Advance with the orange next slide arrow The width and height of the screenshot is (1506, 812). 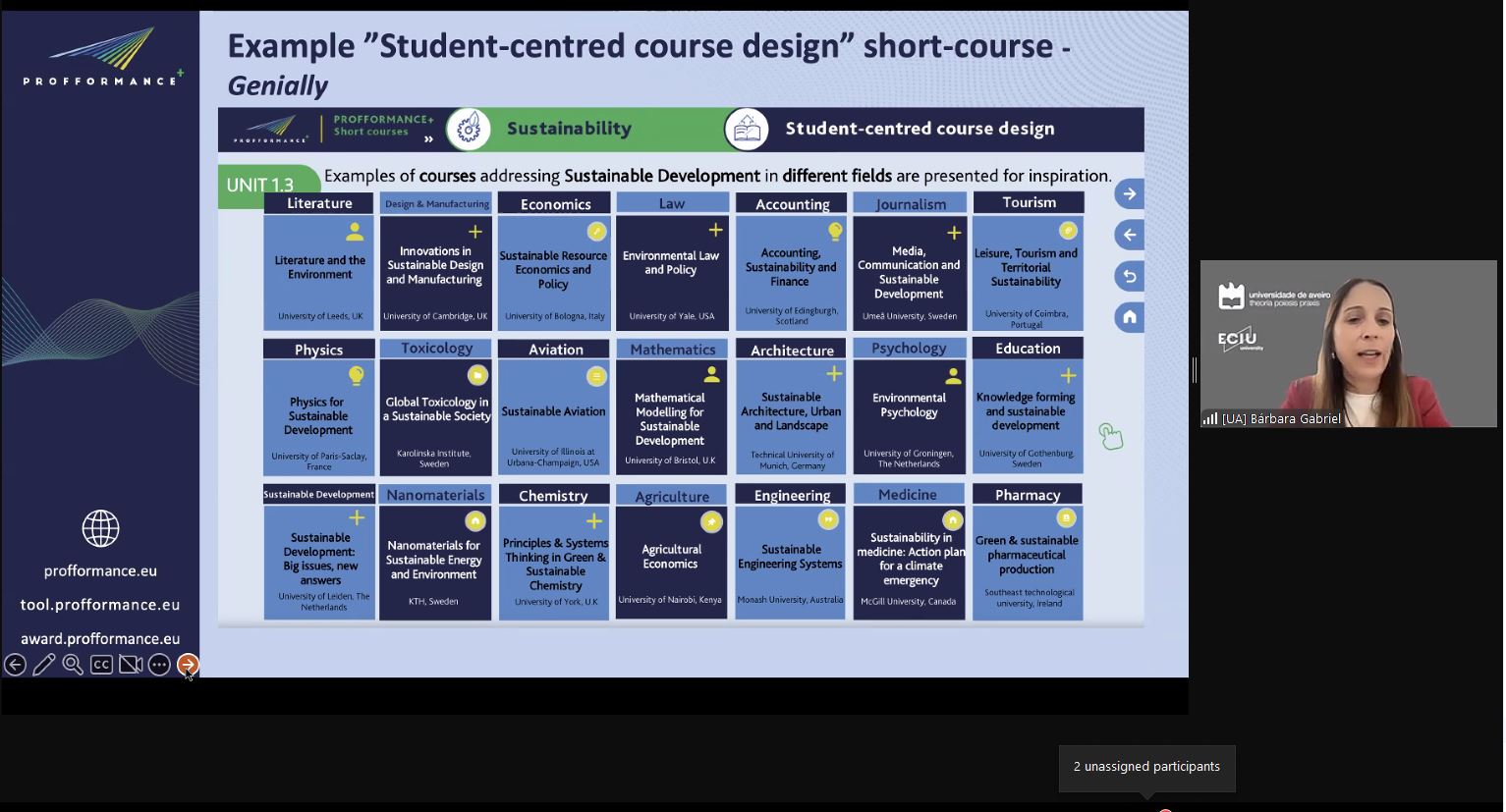(188, 665)
